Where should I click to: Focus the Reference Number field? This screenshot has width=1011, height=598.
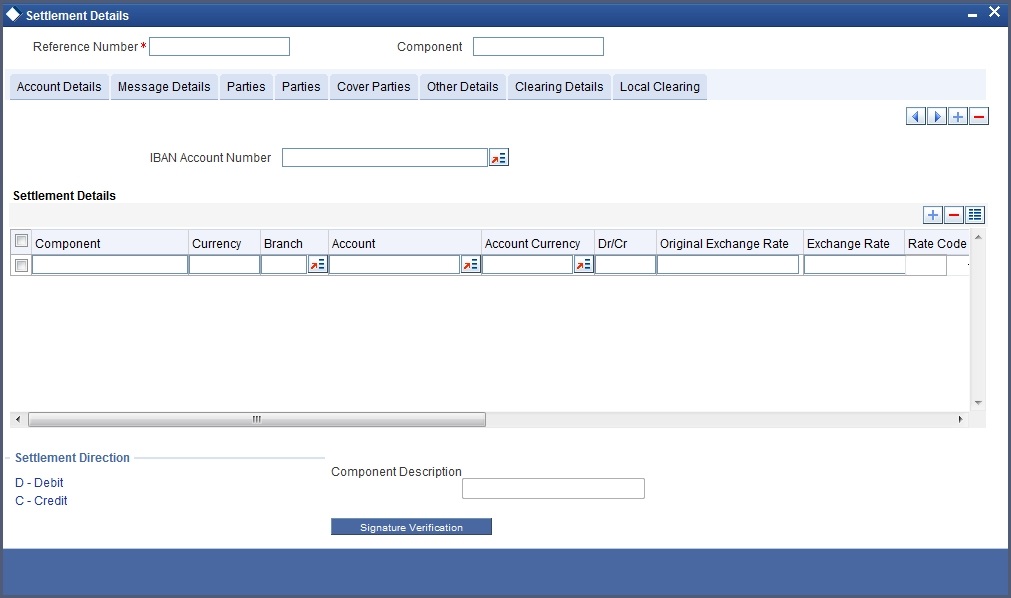pyautogui.click(x=219, y=46)
